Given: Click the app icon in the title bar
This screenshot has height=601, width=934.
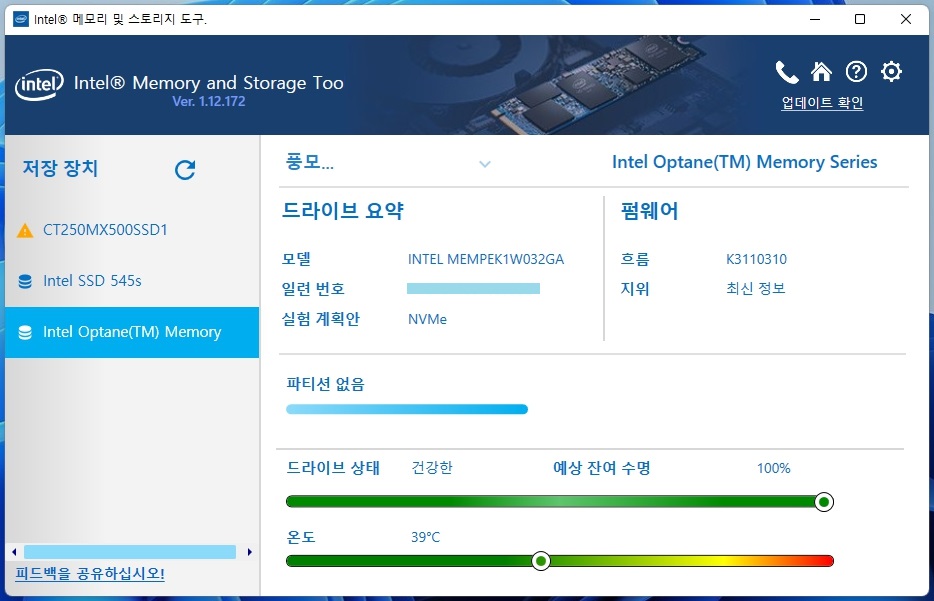Looking at the screenshot, I should pyautogui.click(x=21, y=19).
